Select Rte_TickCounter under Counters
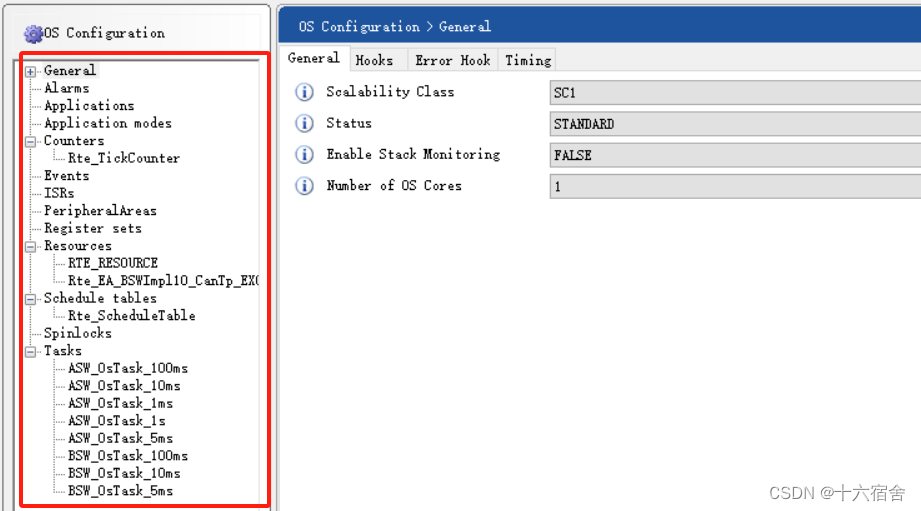921x511 pixels. coord(124,158)
